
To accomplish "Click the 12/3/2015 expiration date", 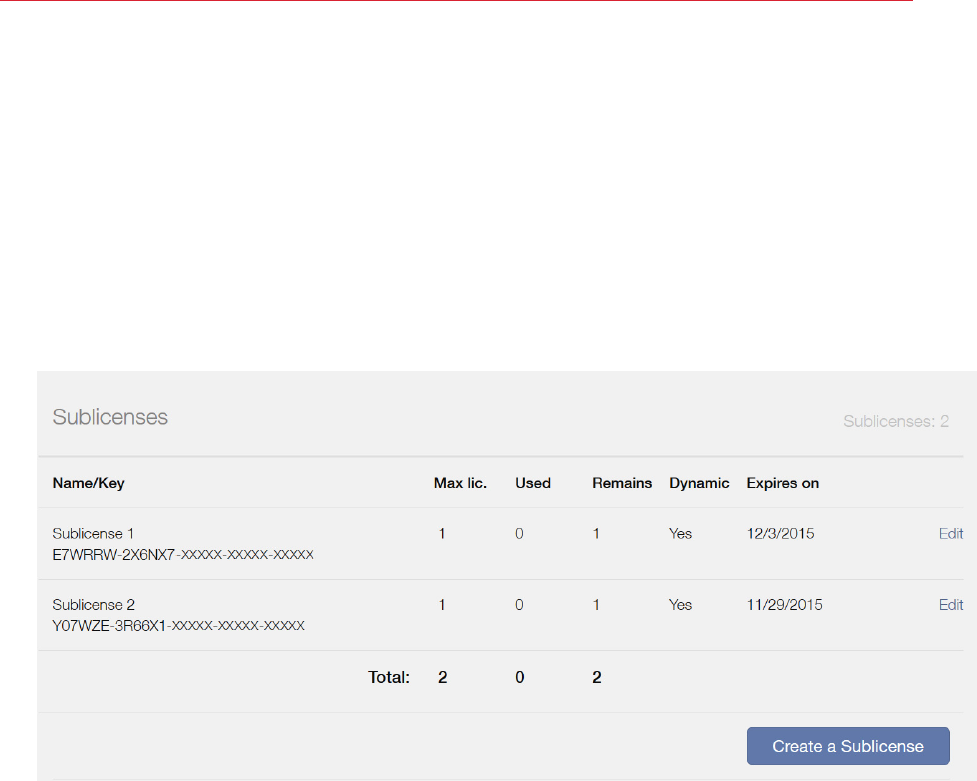I will click(780, 534).
